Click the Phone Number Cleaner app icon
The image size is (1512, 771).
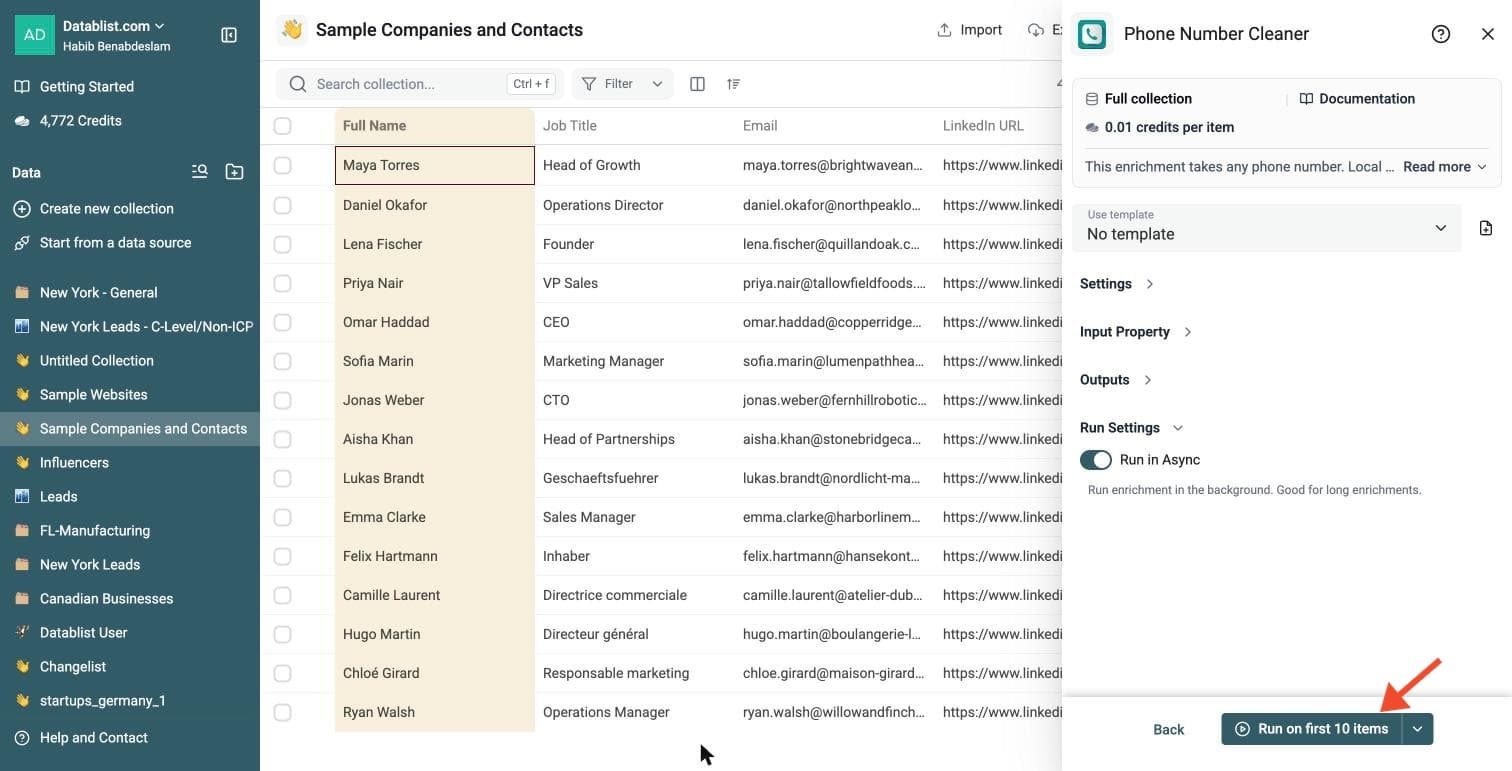click(1091, 34)
